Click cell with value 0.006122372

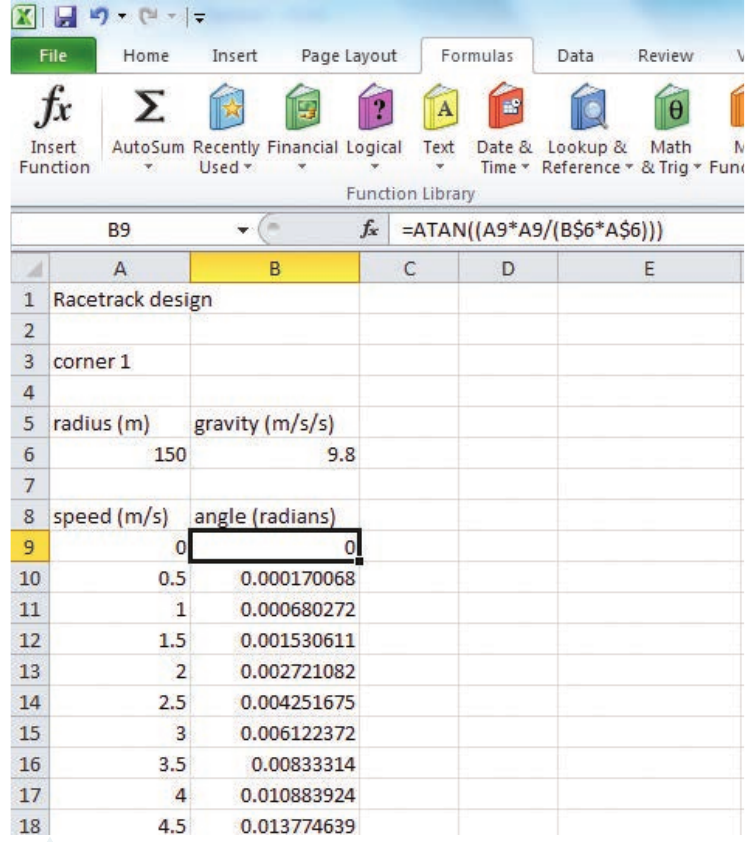coord(274,733)
